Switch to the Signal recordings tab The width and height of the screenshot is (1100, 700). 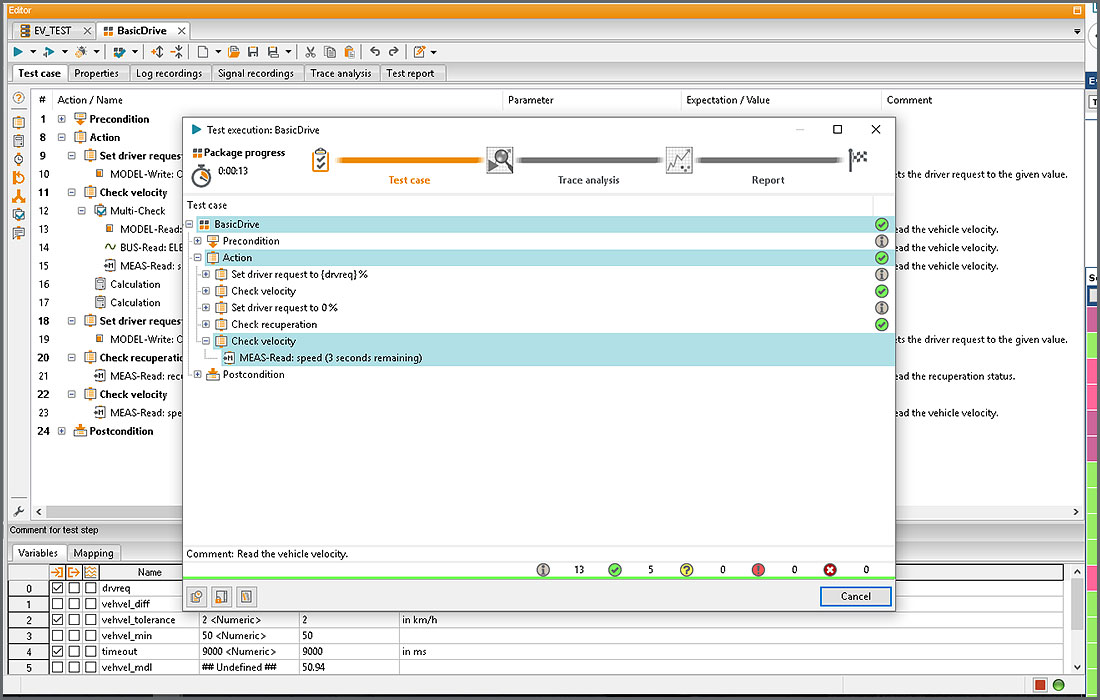click(x=256, y=73)
